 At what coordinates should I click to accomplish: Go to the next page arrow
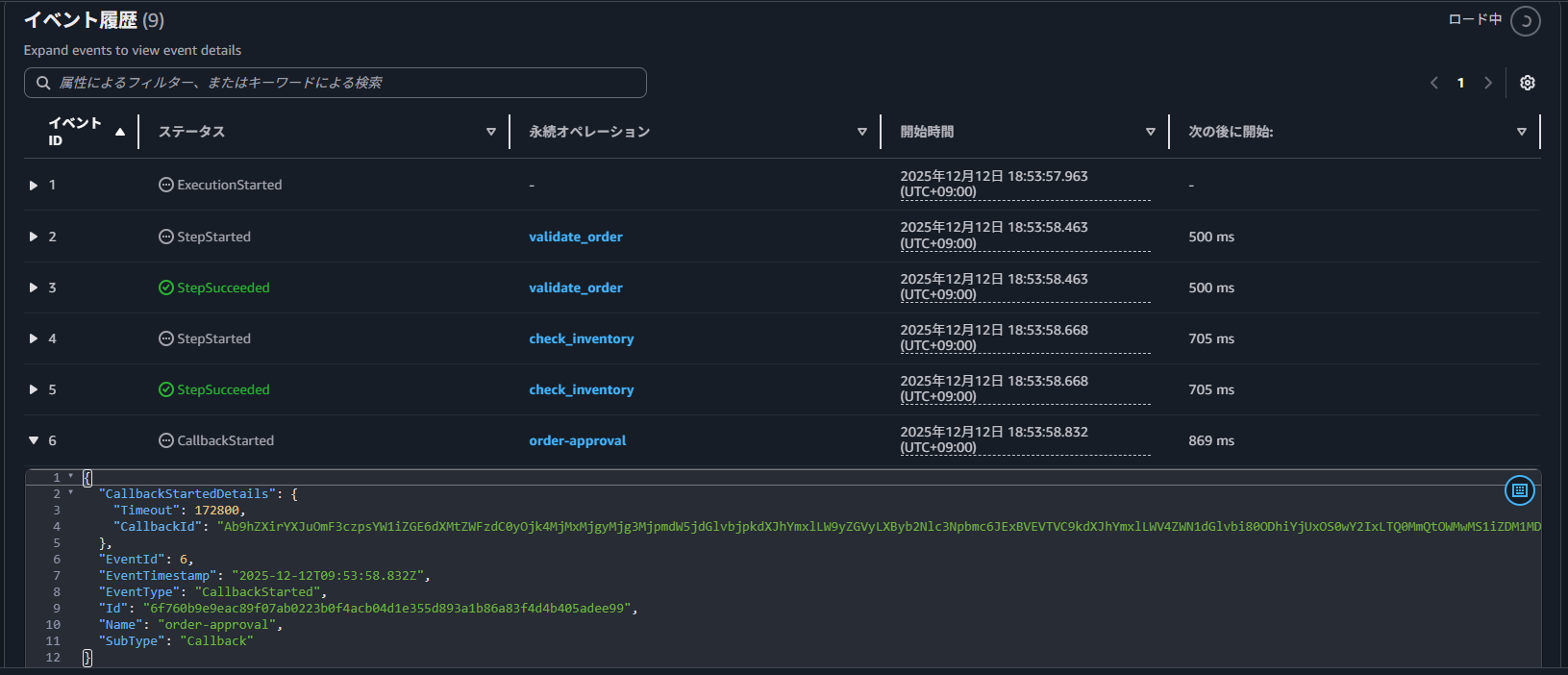point(1487,83)
